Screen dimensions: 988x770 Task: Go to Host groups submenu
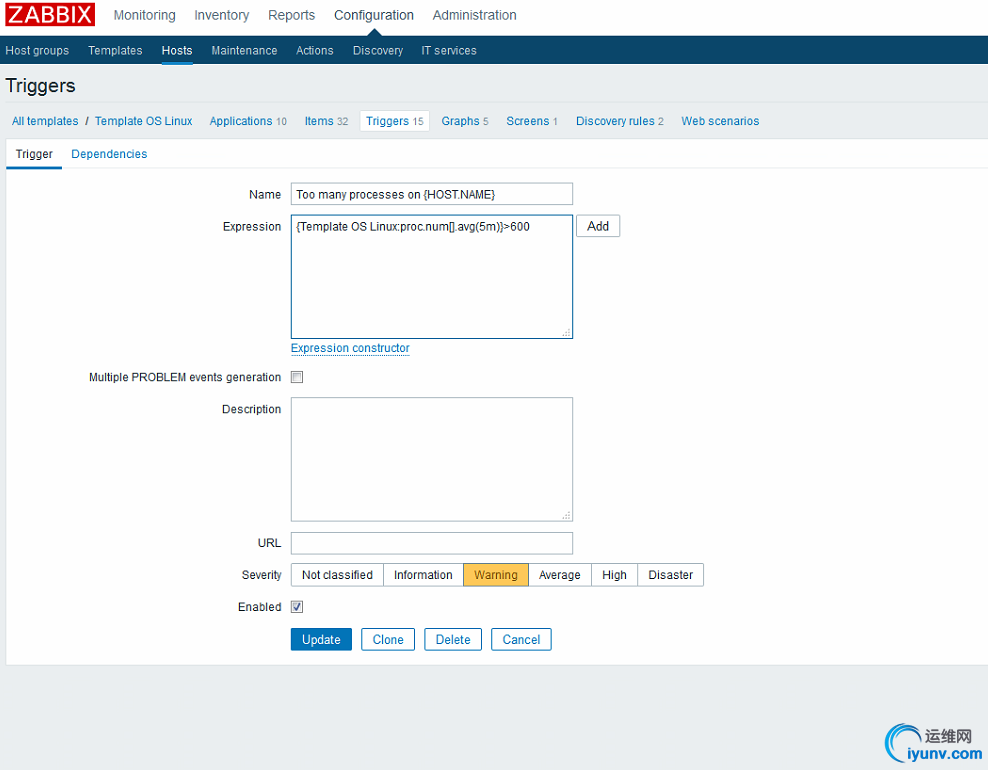37,50
